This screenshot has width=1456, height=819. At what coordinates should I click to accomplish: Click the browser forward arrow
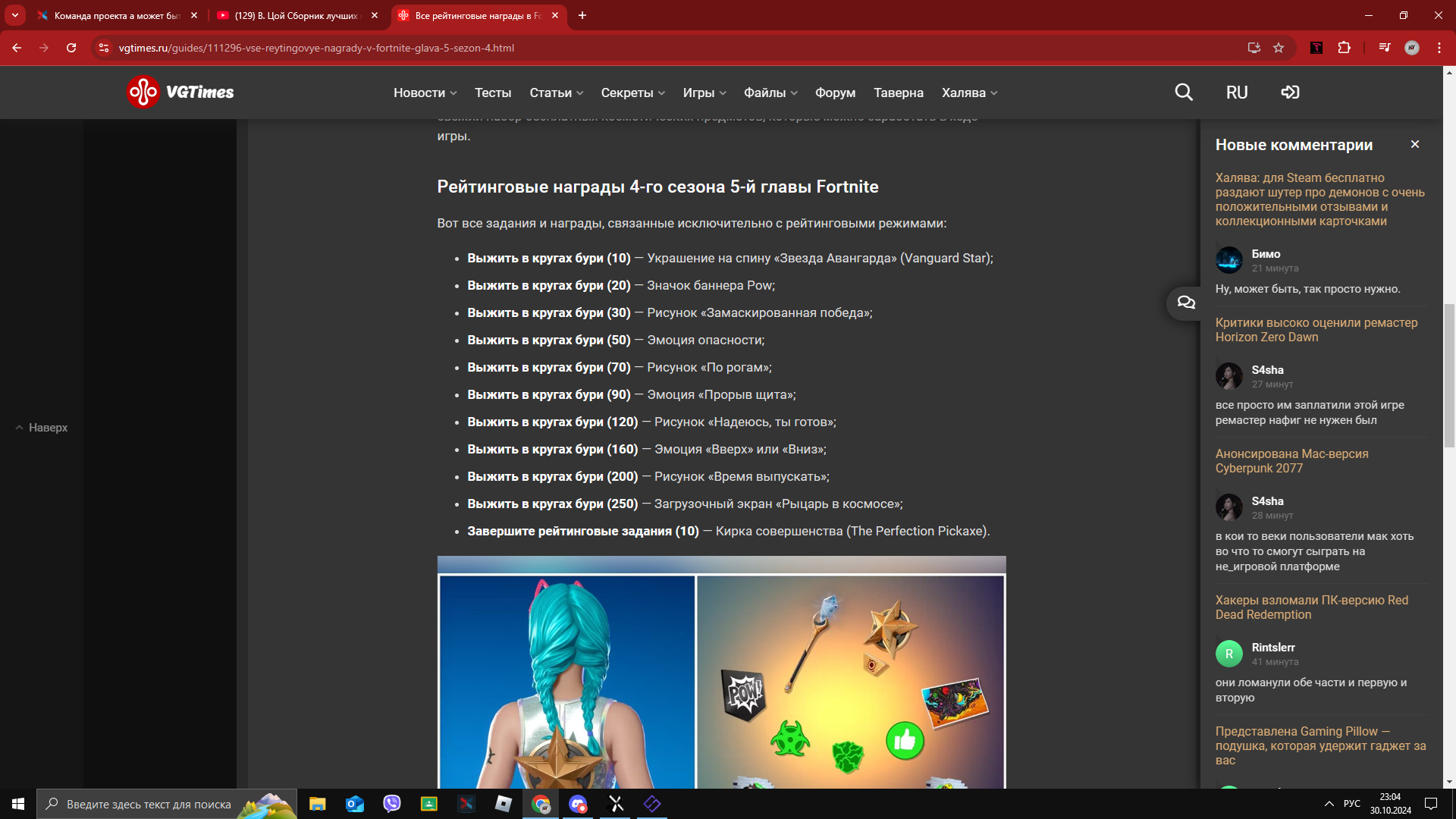coord(44,48)
